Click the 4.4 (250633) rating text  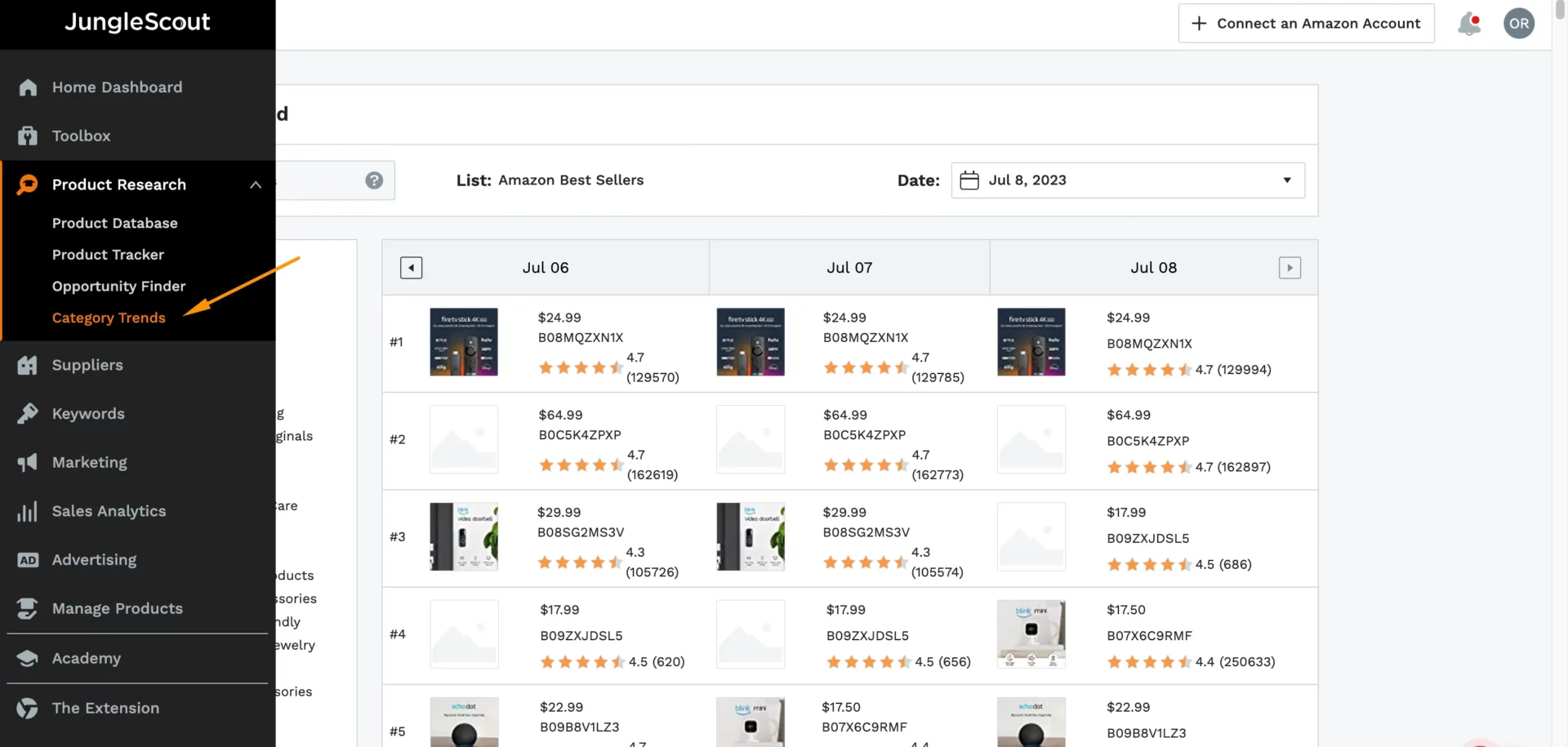coord(1235,662)
